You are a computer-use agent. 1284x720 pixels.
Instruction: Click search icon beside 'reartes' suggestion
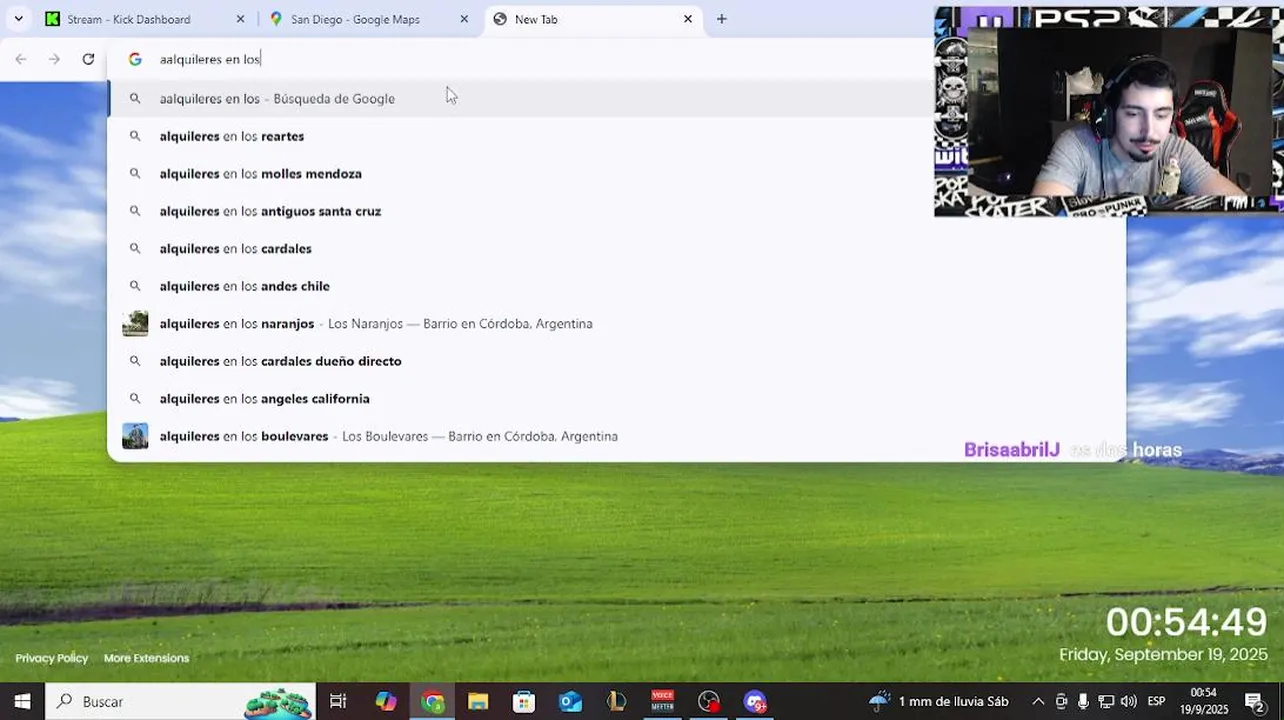tap(135, 136)
